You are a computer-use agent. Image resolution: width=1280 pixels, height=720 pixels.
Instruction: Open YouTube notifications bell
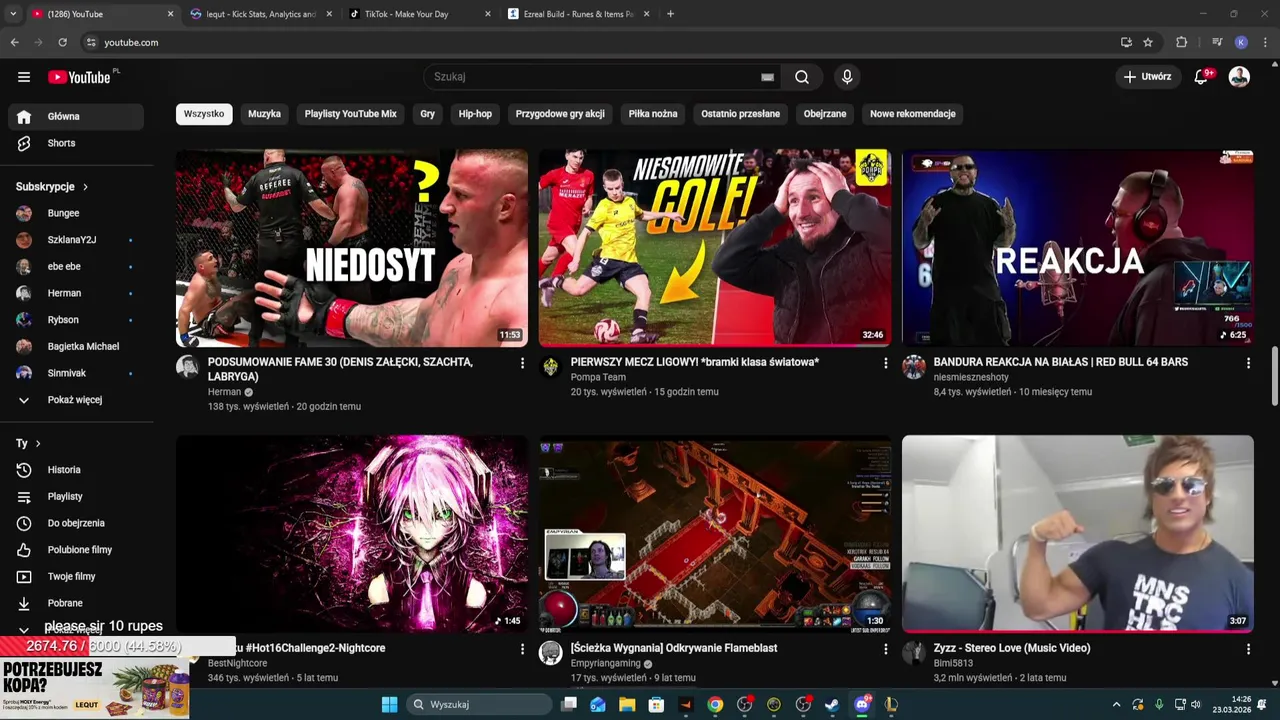(x=1201, y=77)
